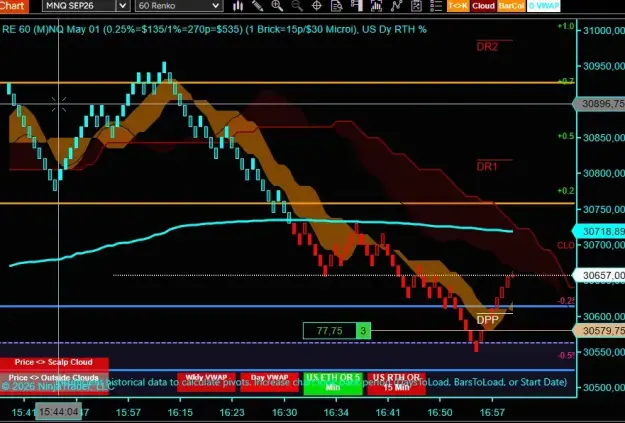Screen dimensions: 625x423
Task: Click the -0.25 percent level label
Action: click(566, 301)
